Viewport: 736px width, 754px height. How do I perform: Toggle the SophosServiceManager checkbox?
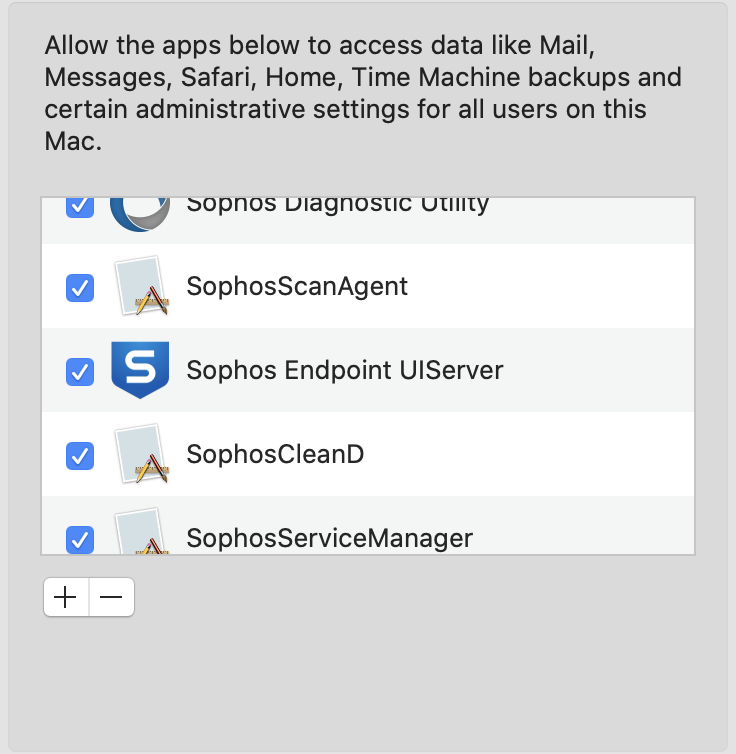point(80,540)
